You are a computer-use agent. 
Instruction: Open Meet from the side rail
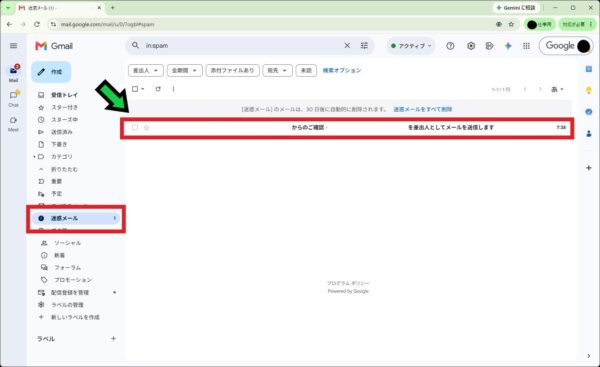pyautogui.click(x=14, y=124)
